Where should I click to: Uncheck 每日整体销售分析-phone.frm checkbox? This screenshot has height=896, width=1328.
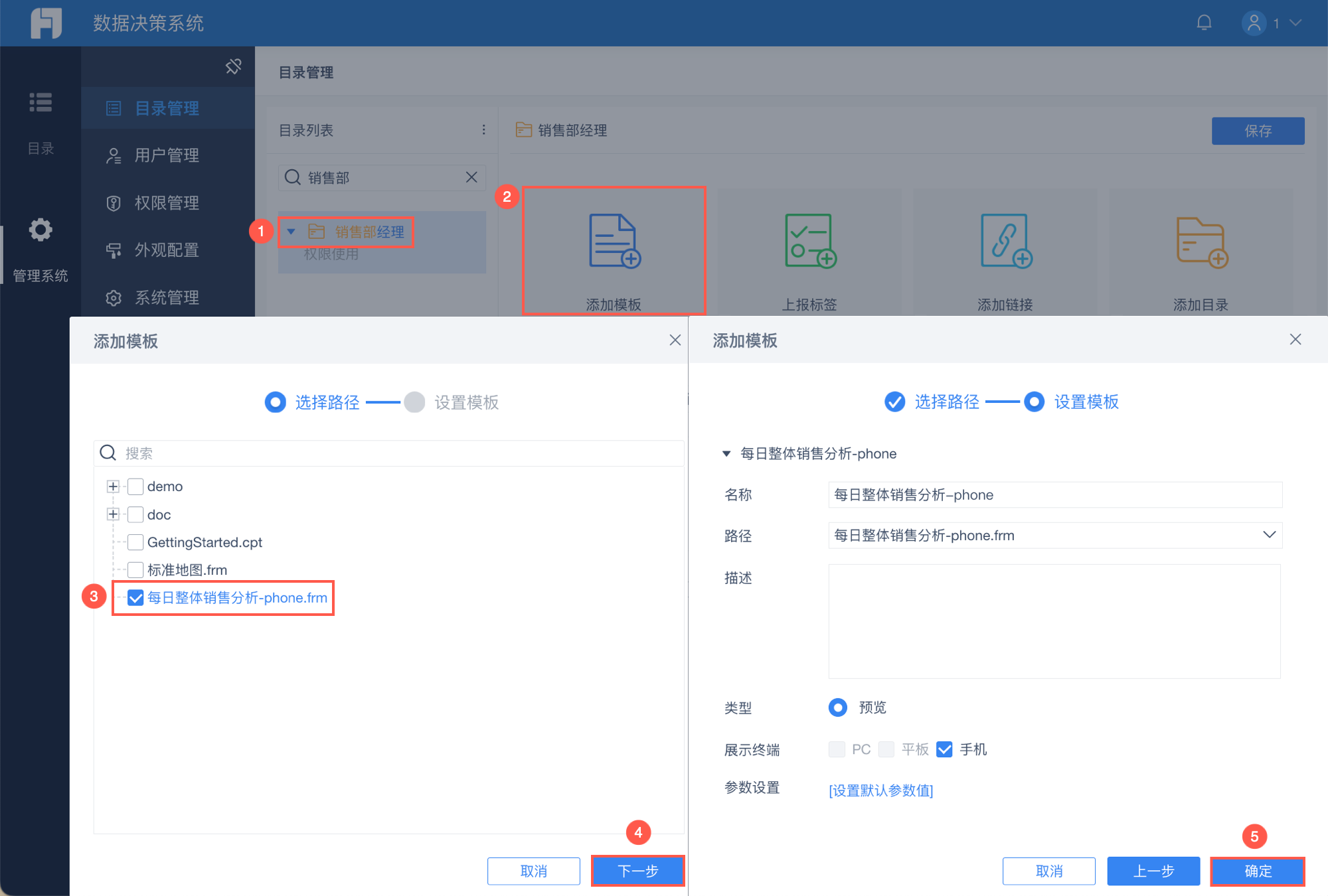click(135, 598)
